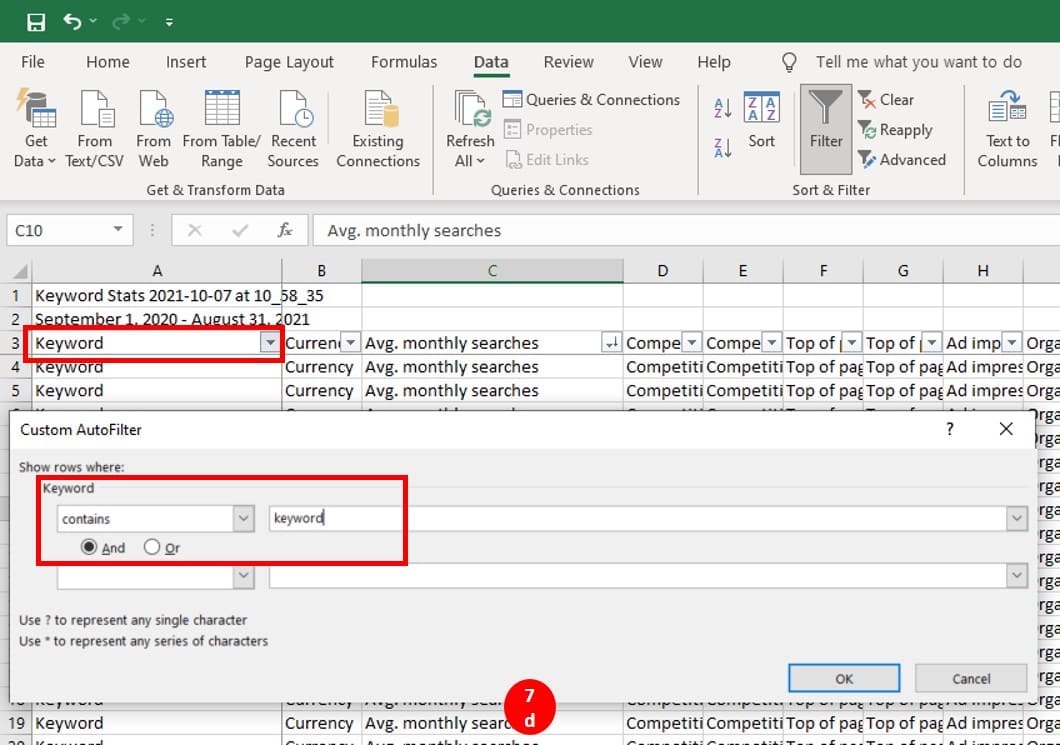Sort A to Z ascending

(723, 108)
